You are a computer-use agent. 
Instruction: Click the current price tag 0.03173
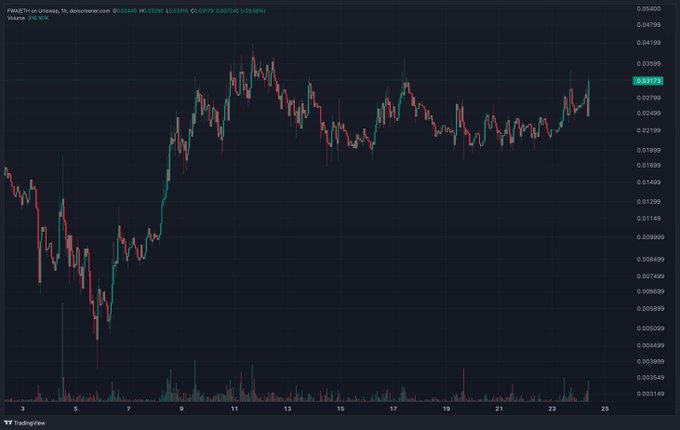point(648,81)
